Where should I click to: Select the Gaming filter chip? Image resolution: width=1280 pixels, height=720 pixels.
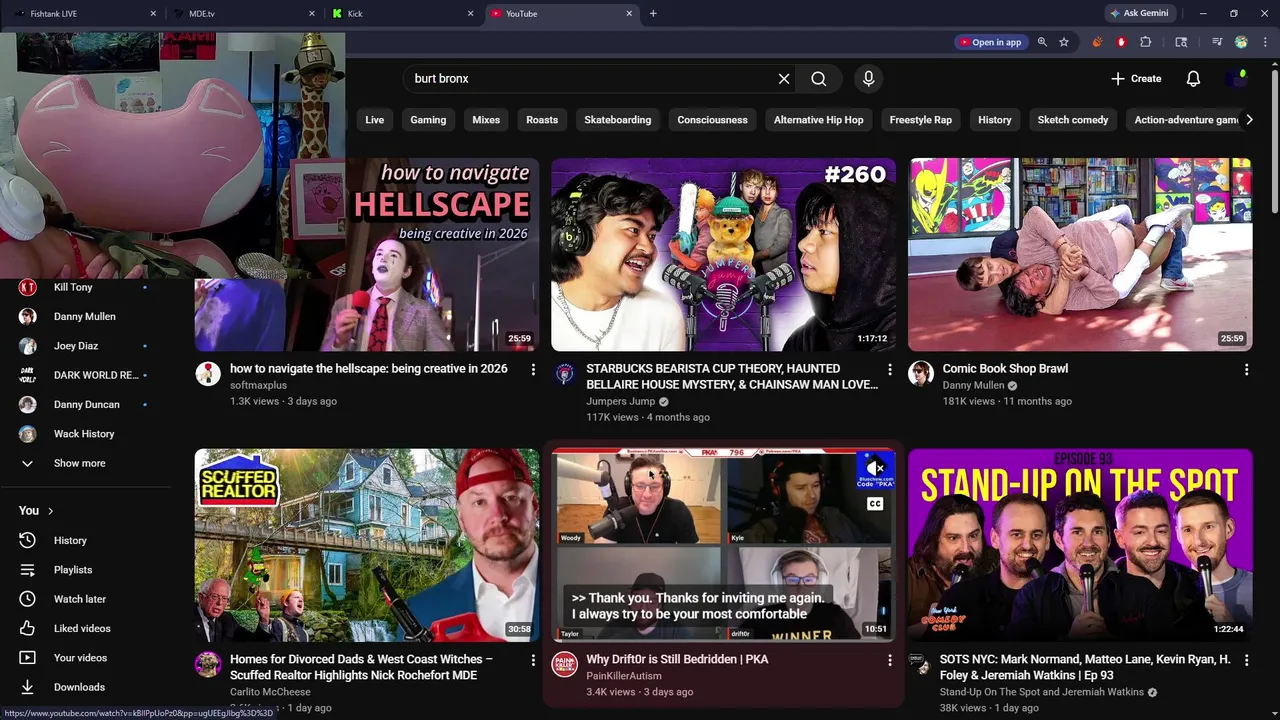(x=428, y=120)
